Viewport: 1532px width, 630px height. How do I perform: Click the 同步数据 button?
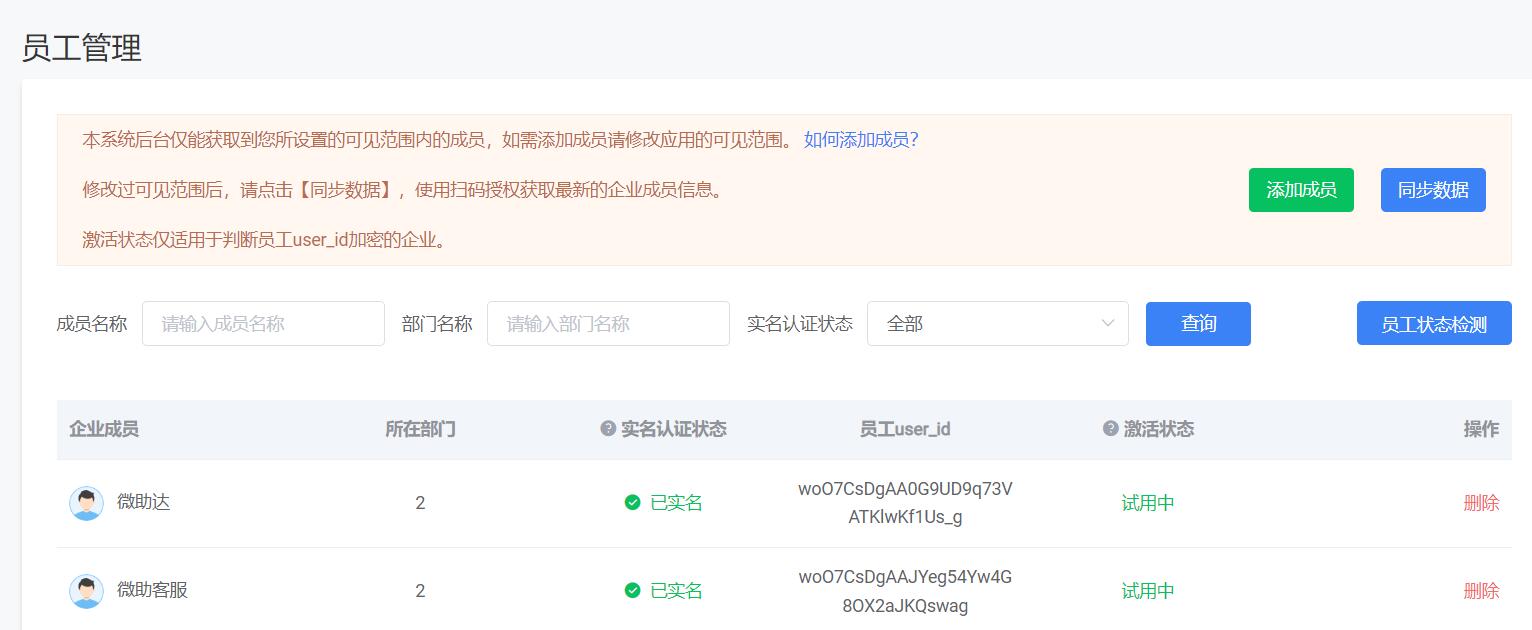1433,190
